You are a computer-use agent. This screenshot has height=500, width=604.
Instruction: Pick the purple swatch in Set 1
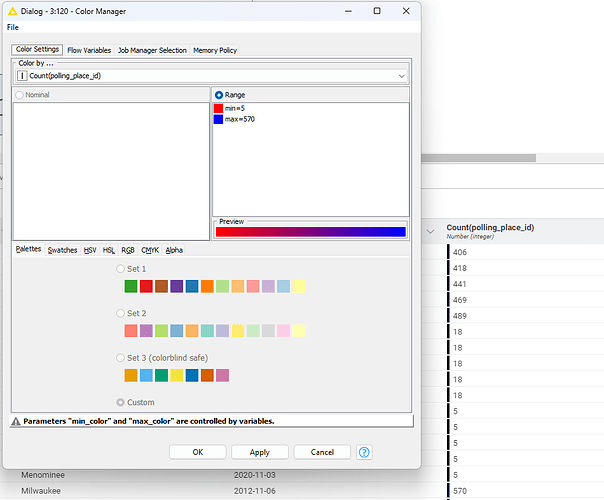177,286
